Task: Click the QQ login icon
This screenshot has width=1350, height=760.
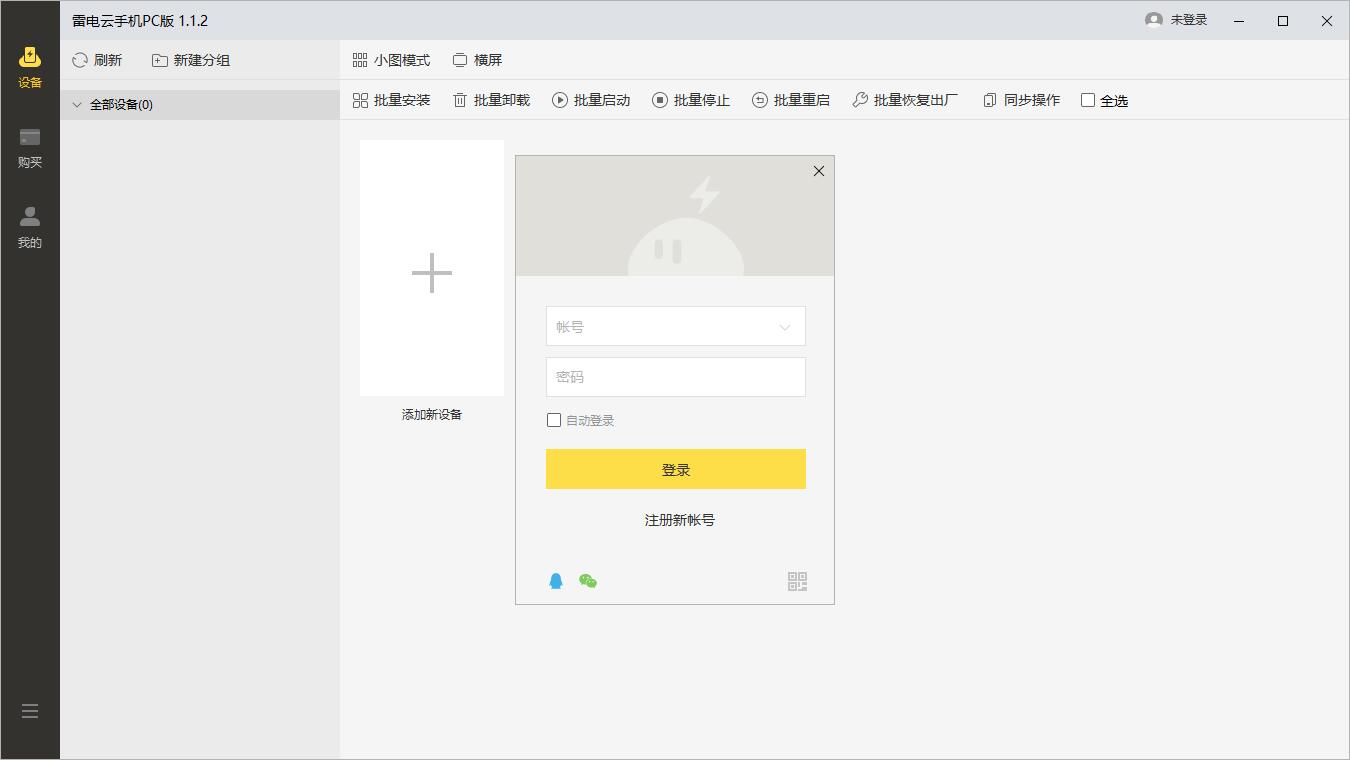Action: tap(553, 580)
